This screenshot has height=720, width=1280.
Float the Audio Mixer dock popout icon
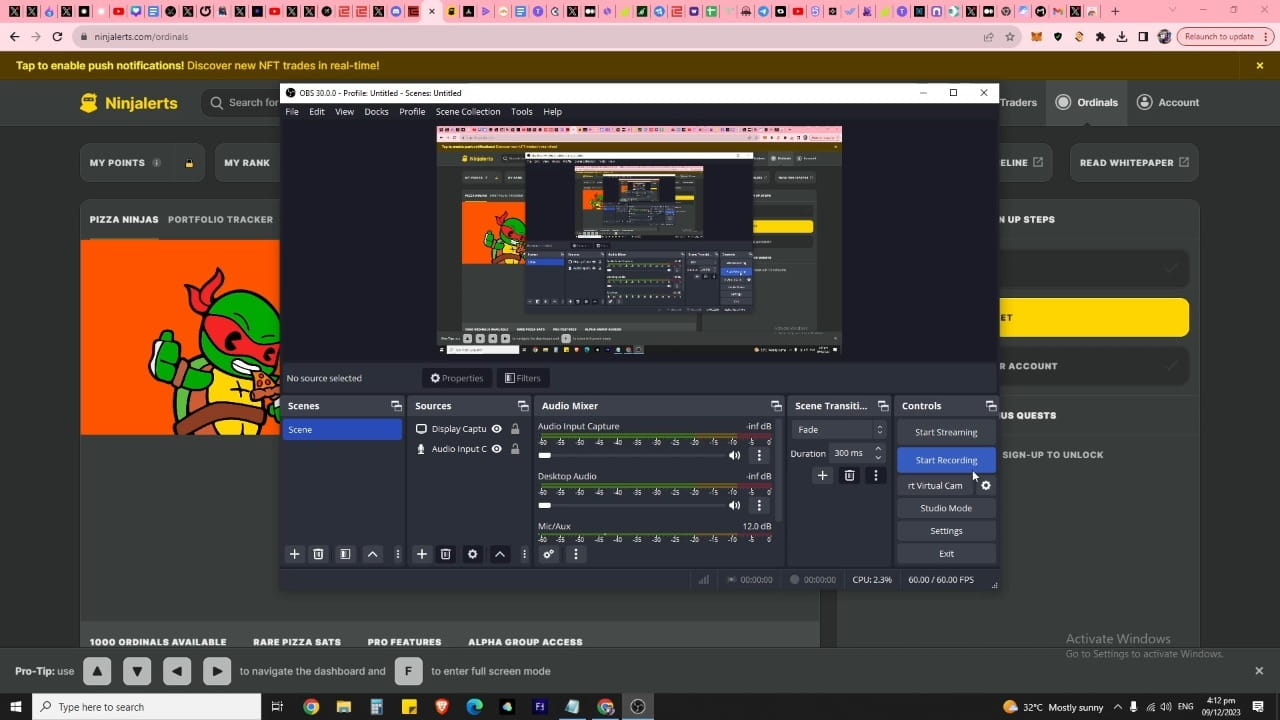[776, 406]
